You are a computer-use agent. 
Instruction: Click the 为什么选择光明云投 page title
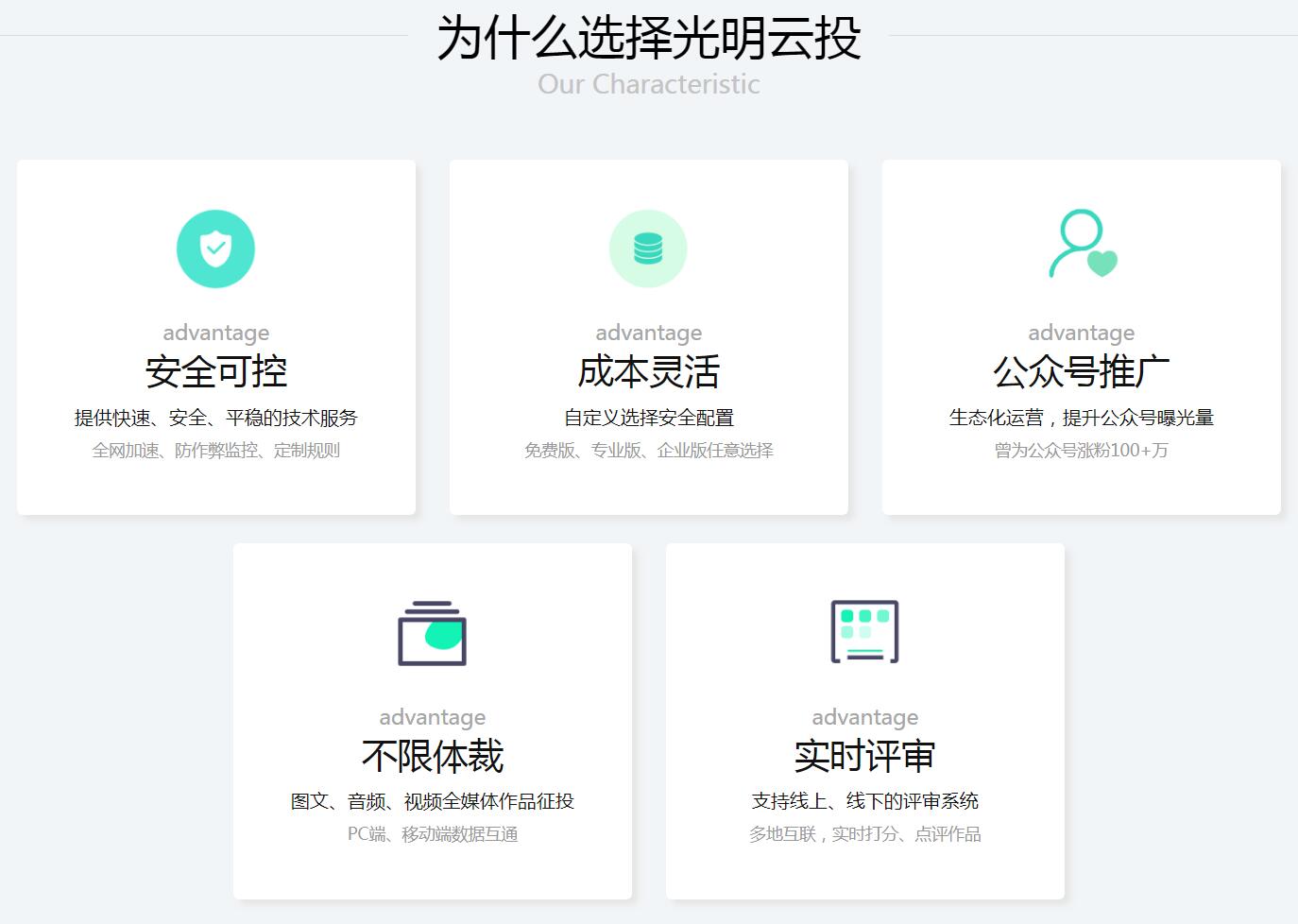point(649,39)
